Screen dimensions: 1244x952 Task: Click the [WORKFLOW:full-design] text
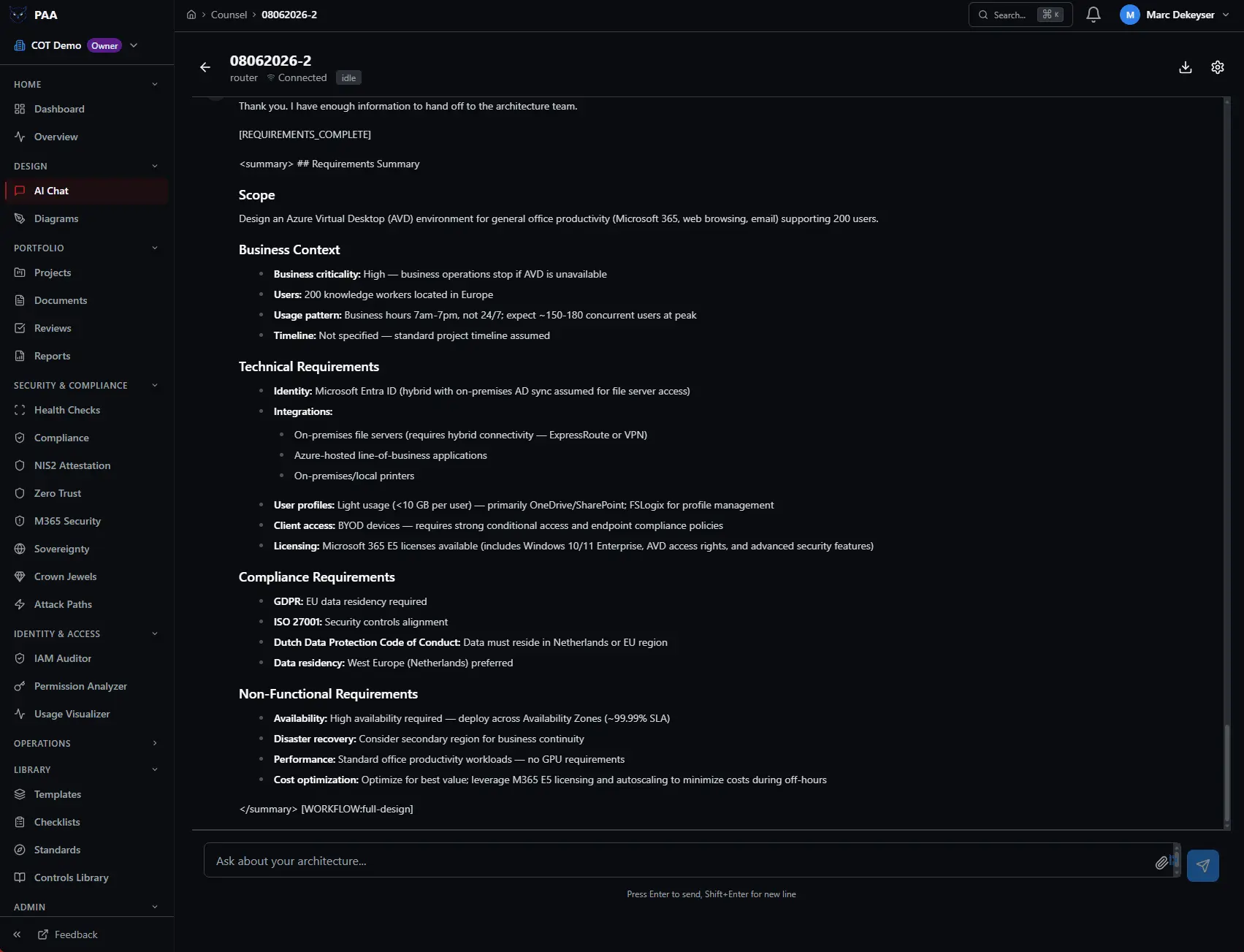click(x=357, y=809)
